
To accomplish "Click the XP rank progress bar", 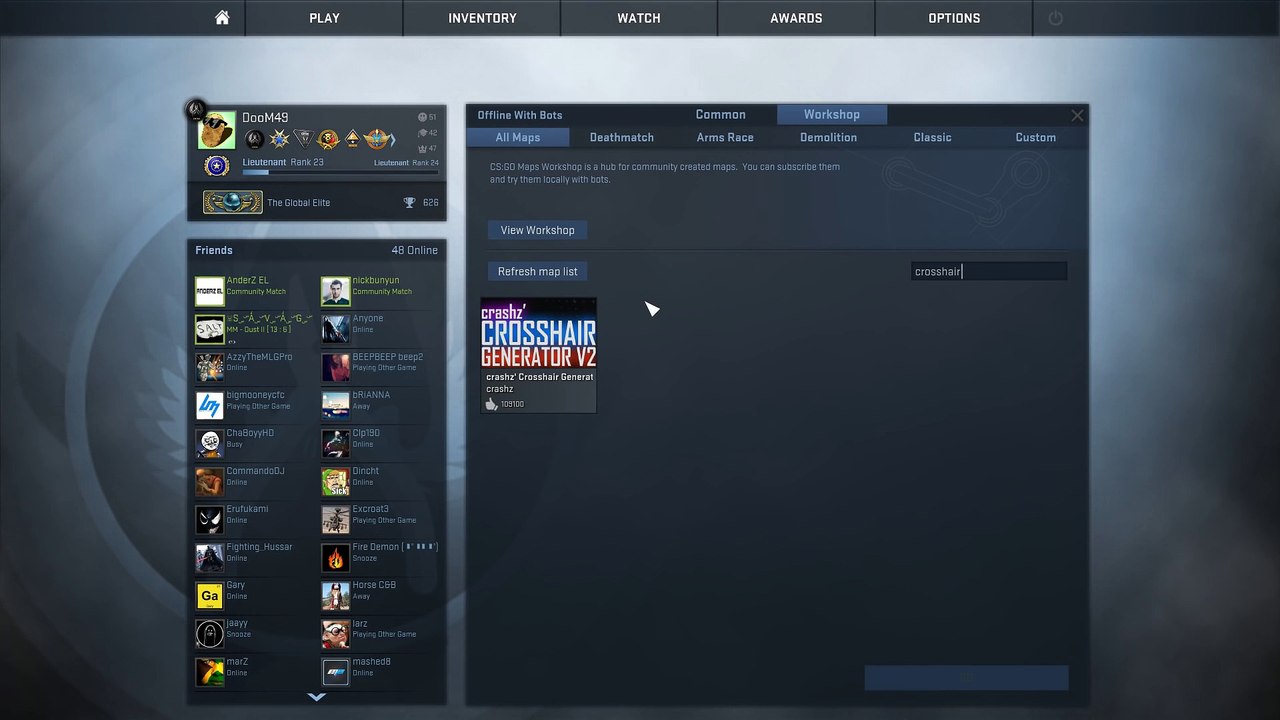I will [x=340, y=172].
